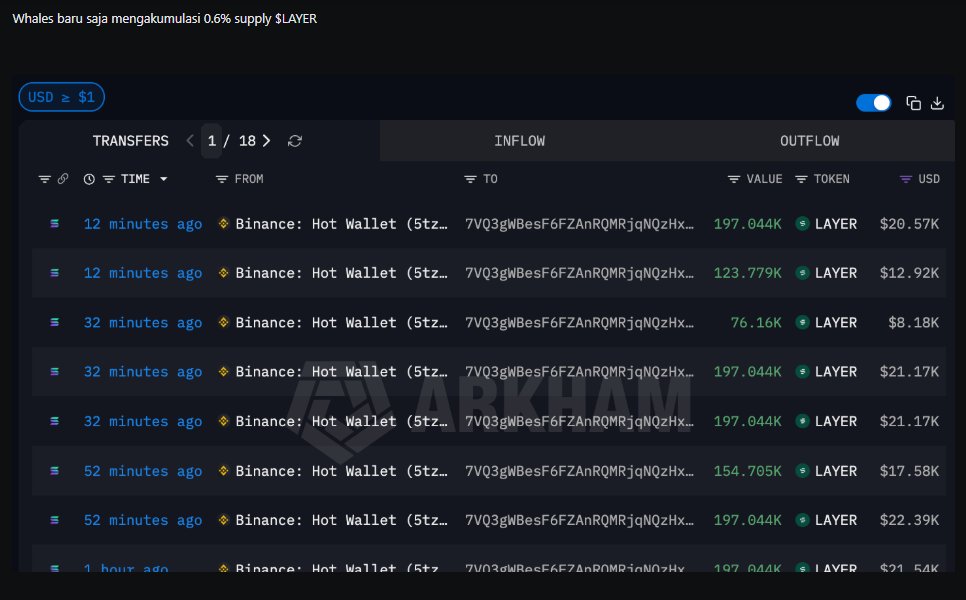Toggle the blue switch at top right
The image size is (966, 600).
pyautogui.click(x=873, y=103)
